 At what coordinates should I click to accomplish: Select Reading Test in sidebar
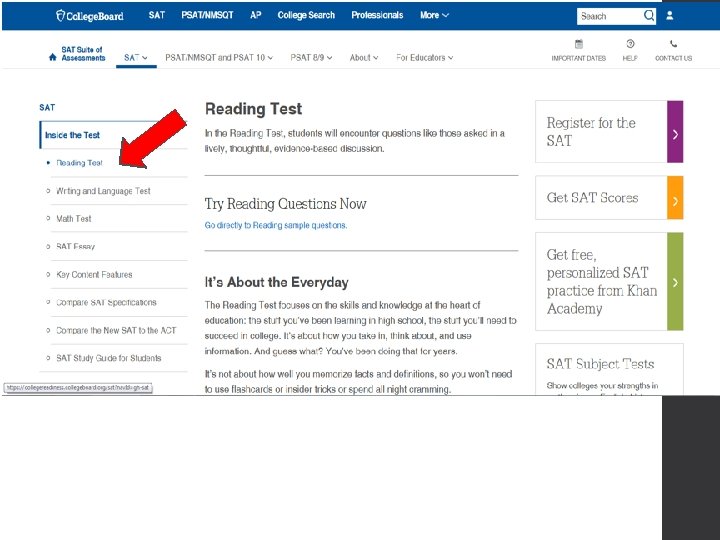point(79,163)
